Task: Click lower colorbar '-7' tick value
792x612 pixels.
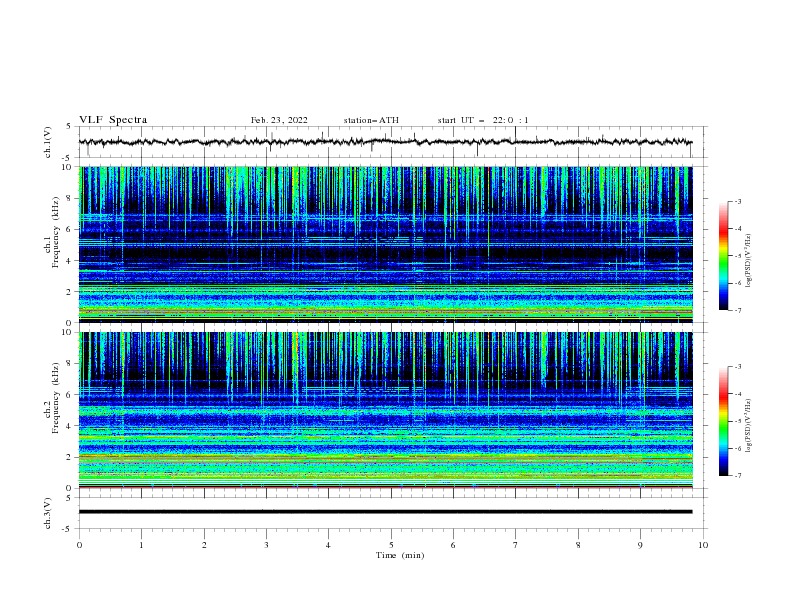Action: coord(737,476)
